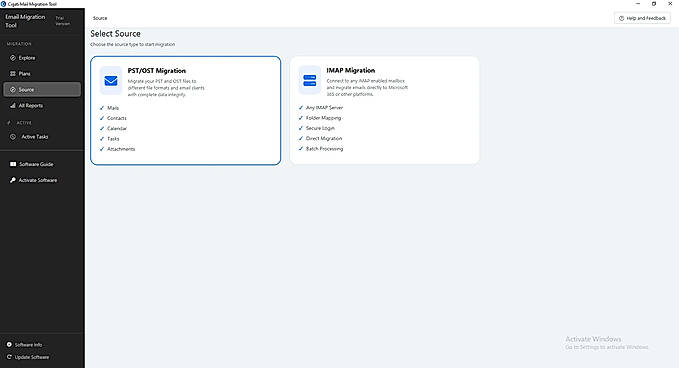Click the Update Software refresh icon

click(x=9, y=357)
